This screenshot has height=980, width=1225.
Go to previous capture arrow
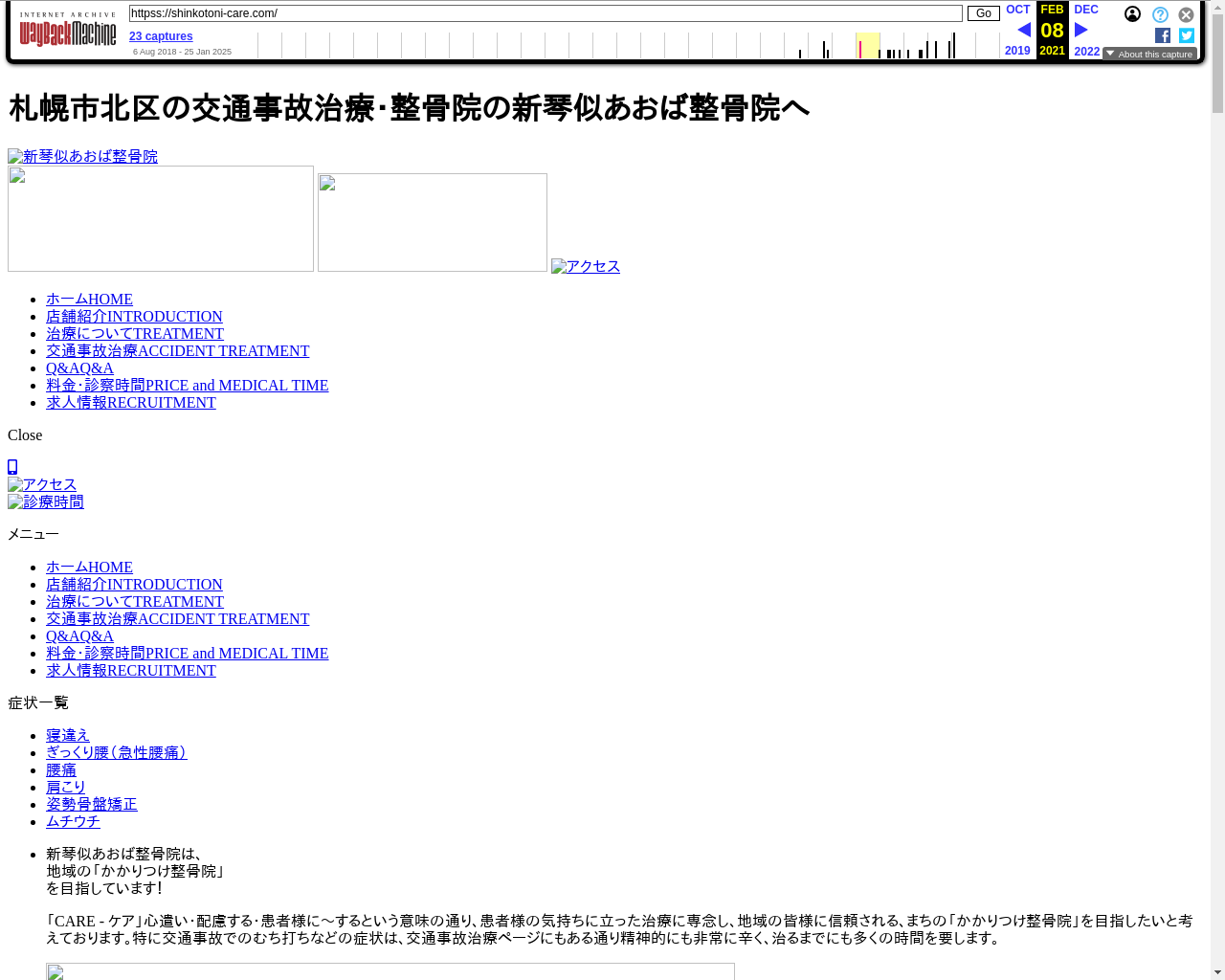[1023, 30]
